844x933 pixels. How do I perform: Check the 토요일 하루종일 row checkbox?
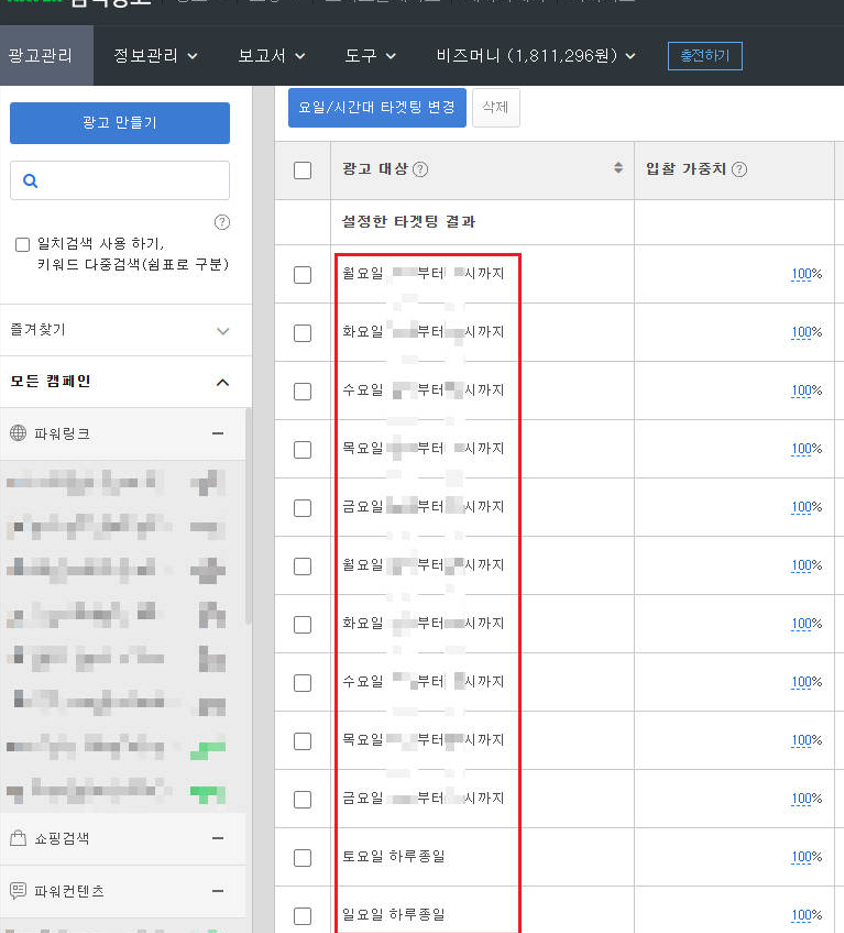tap(302, 858)
